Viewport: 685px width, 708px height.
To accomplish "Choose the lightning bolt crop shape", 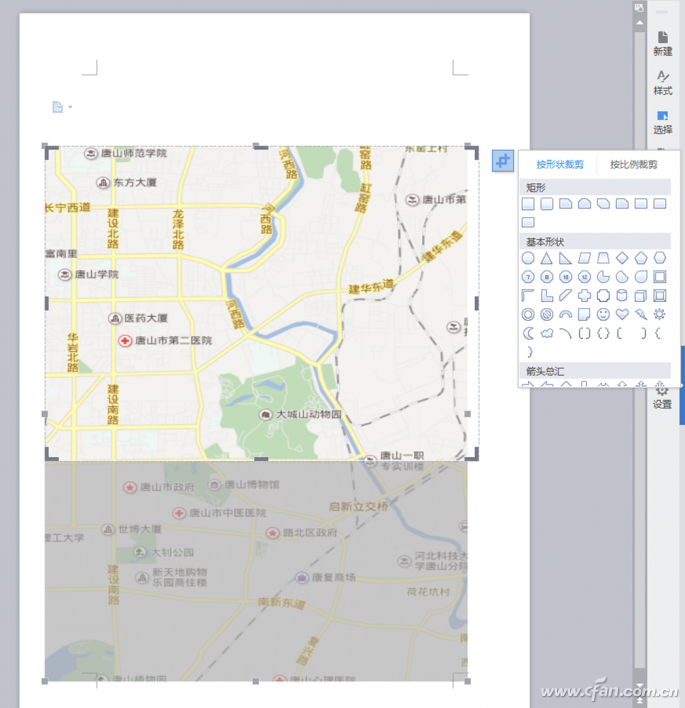I will [641, 314].
